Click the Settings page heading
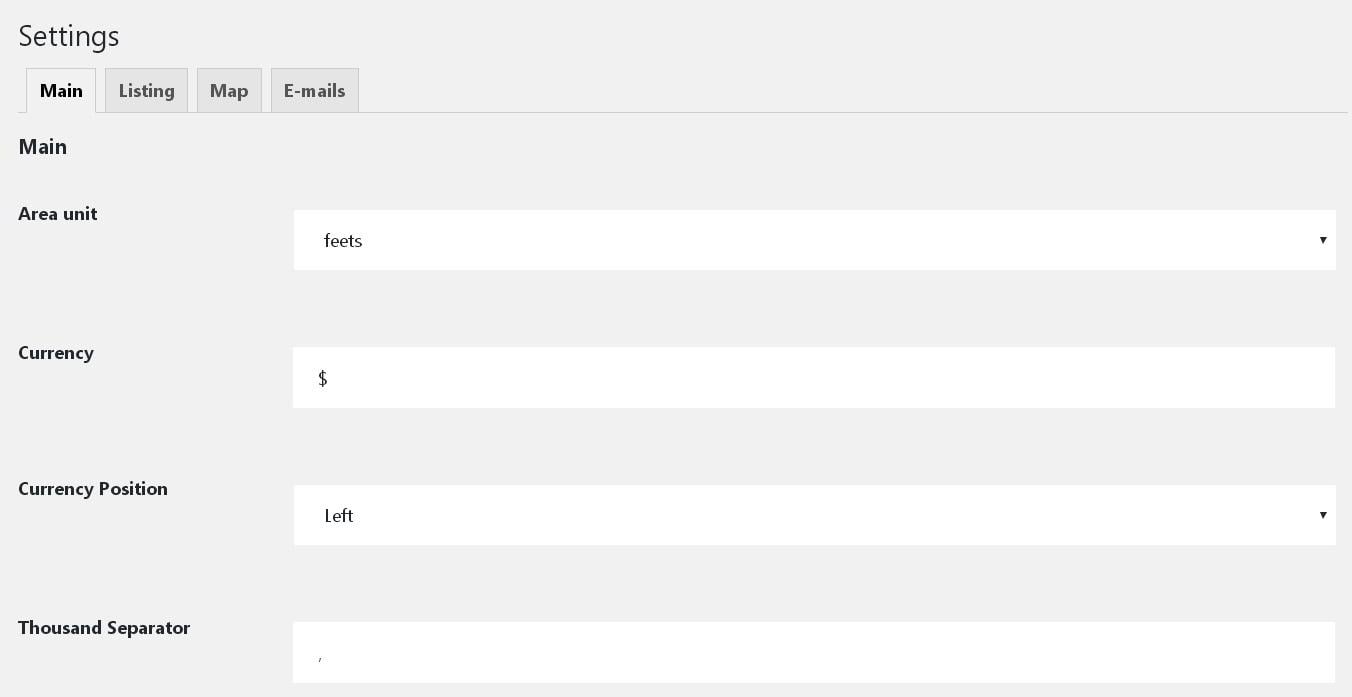Screen dimensions: 1352x697 69,36
